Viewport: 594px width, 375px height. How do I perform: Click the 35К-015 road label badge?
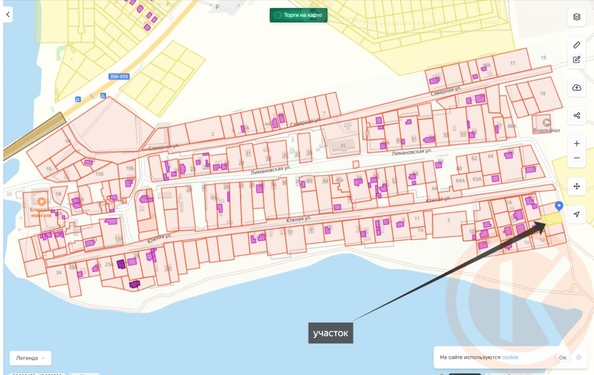(x=119, y=77)
